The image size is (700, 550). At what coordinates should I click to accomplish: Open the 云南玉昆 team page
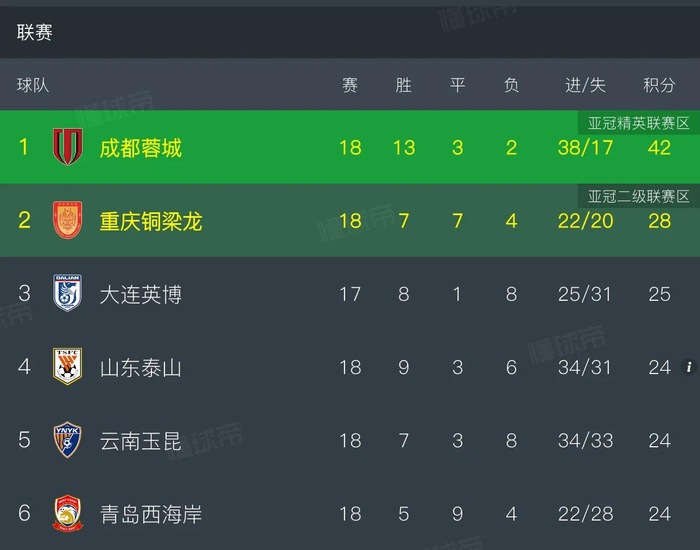click(141, 441)
